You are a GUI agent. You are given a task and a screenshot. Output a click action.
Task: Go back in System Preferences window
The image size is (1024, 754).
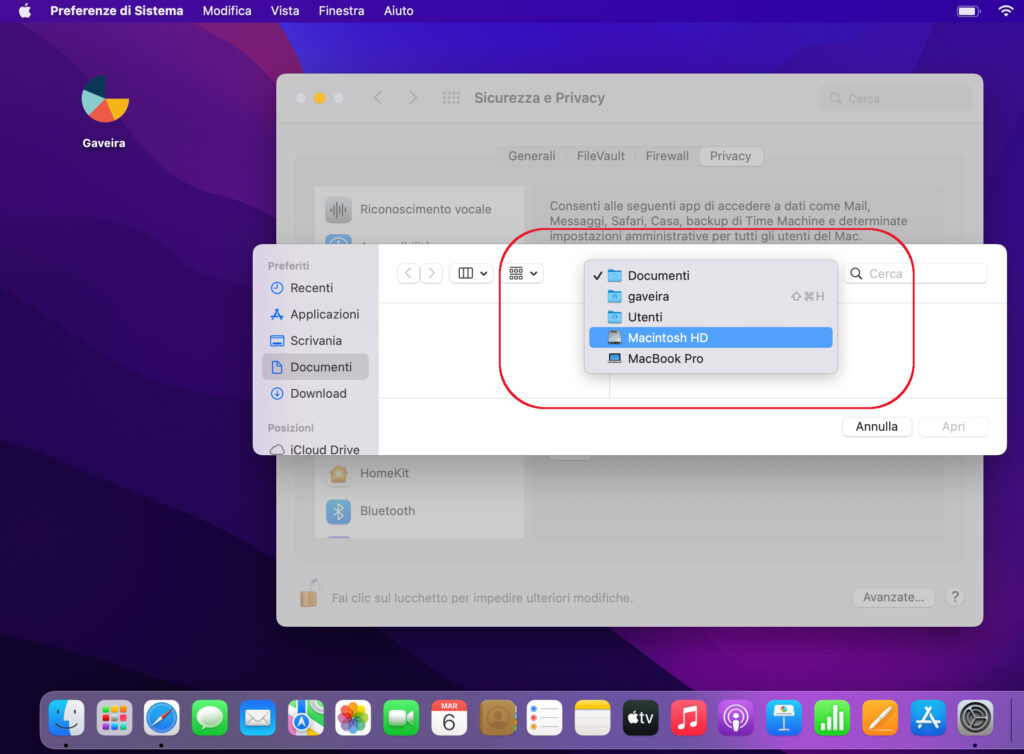pos(378,98)
